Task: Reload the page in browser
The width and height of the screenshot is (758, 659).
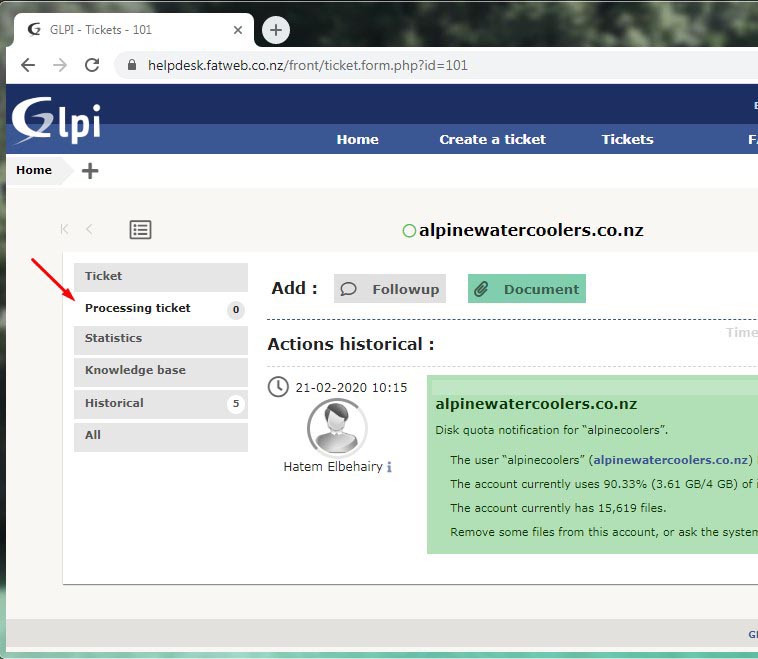Action: (92, 65)
